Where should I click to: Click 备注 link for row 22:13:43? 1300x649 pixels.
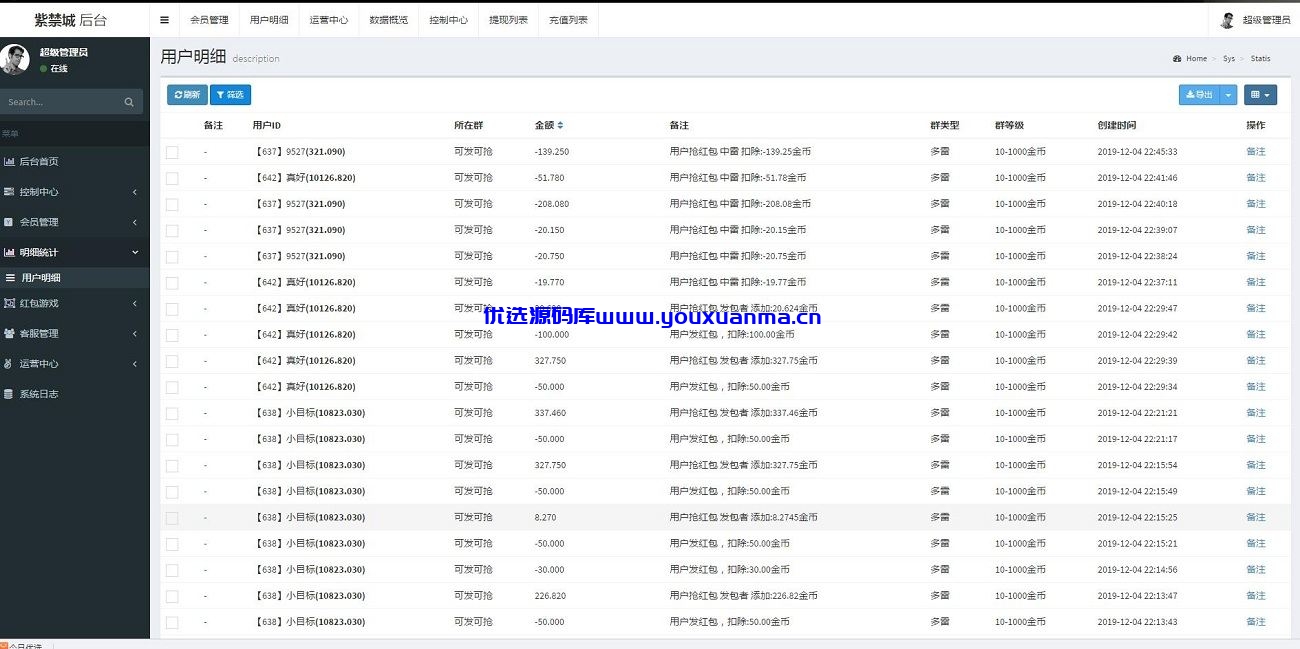[x=1255, y=622]
